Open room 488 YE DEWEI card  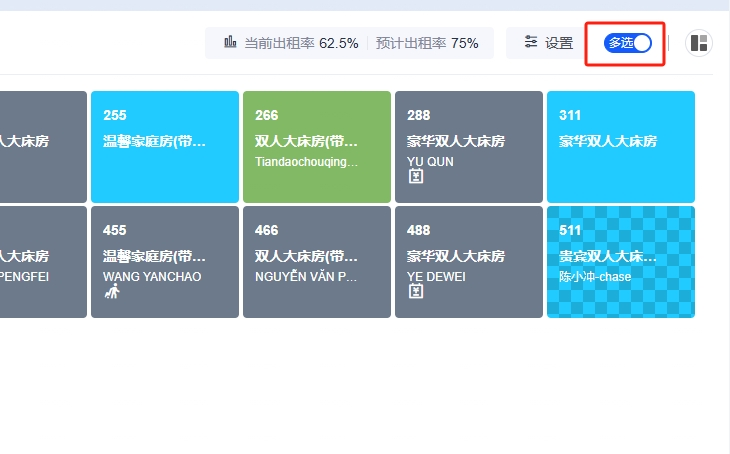pyautogui.click(x=468, y=261)
